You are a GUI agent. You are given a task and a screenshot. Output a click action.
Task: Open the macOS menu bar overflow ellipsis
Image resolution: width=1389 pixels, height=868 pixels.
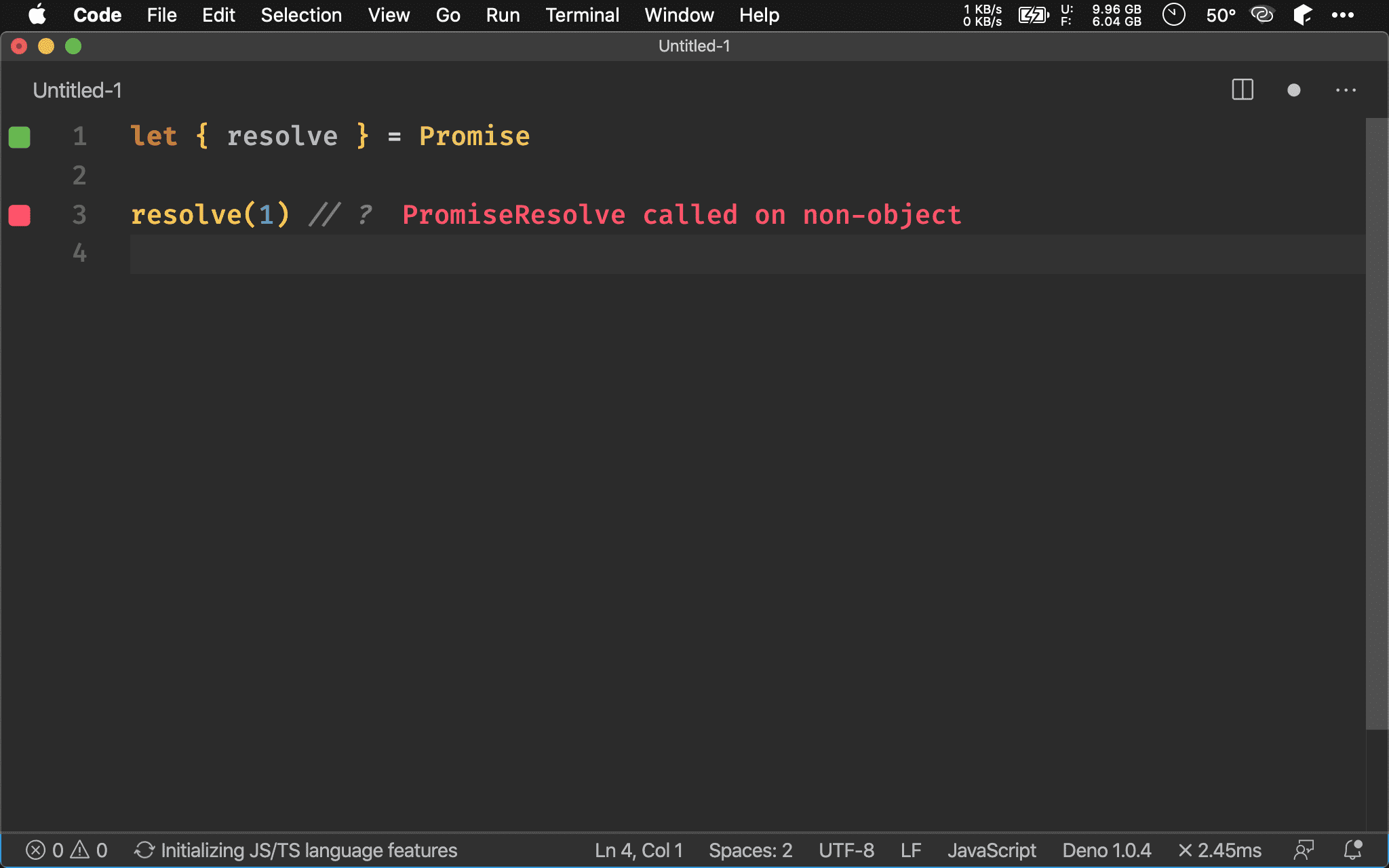pyautogui.click(x=1342, y=15)
